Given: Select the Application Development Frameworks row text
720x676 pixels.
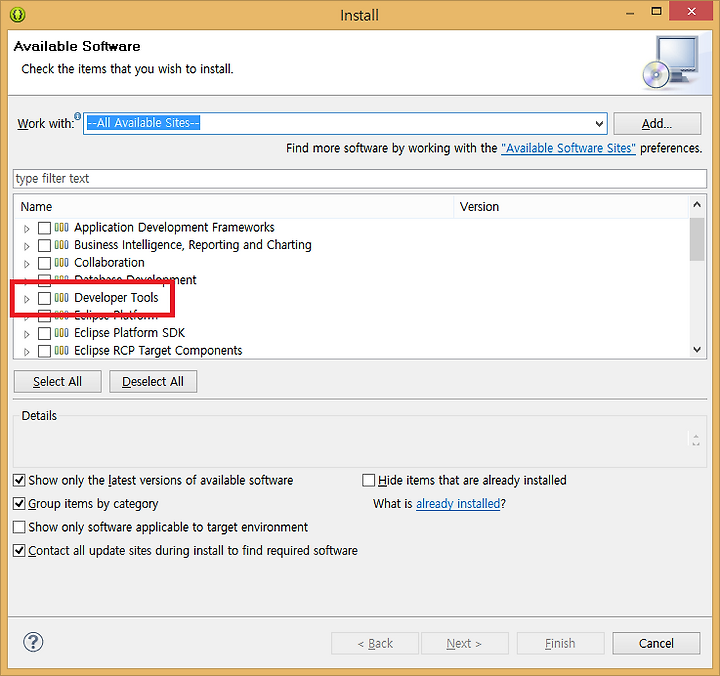Looking at the screenshot, I should 174,227.
